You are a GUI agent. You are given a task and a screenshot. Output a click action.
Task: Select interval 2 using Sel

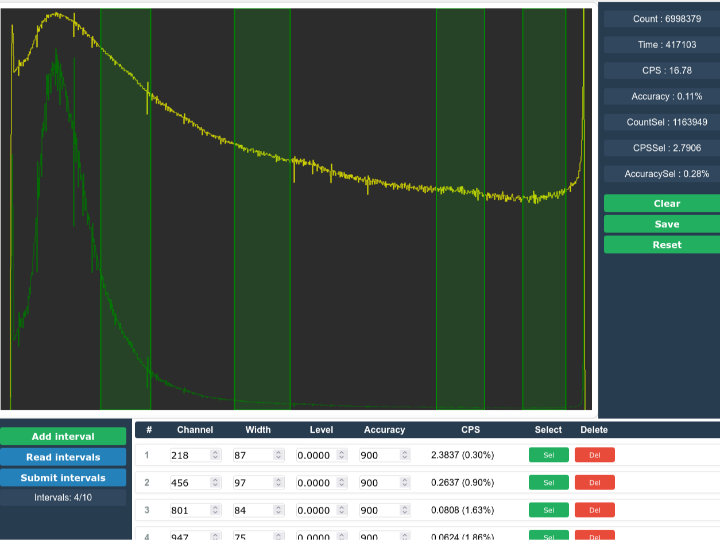point(548,483)
